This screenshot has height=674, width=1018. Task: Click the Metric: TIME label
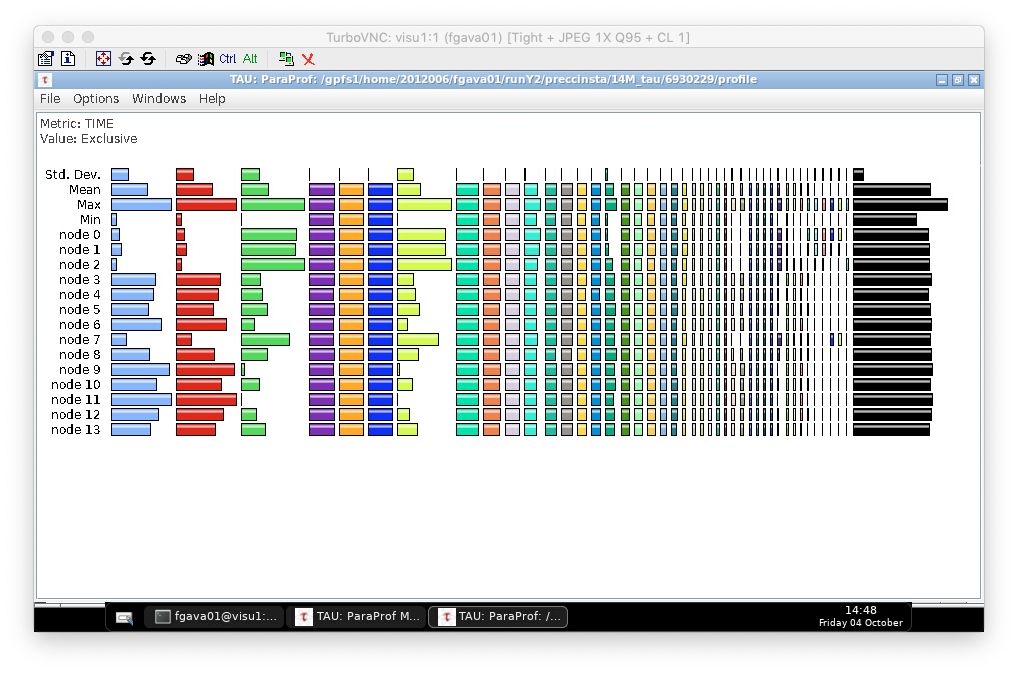[77, 123]
